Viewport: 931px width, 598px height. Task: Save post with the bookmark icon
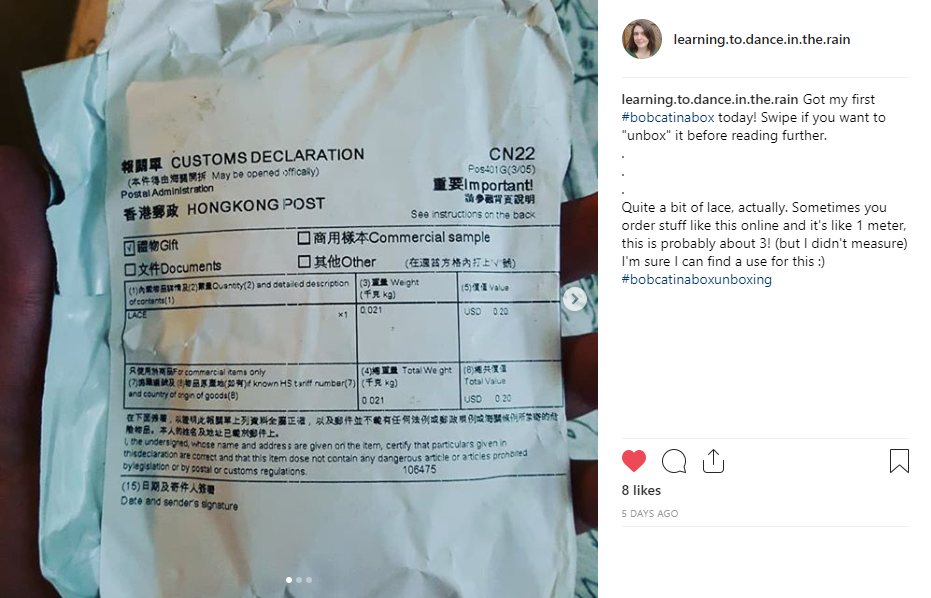click(x=899, y=461)
